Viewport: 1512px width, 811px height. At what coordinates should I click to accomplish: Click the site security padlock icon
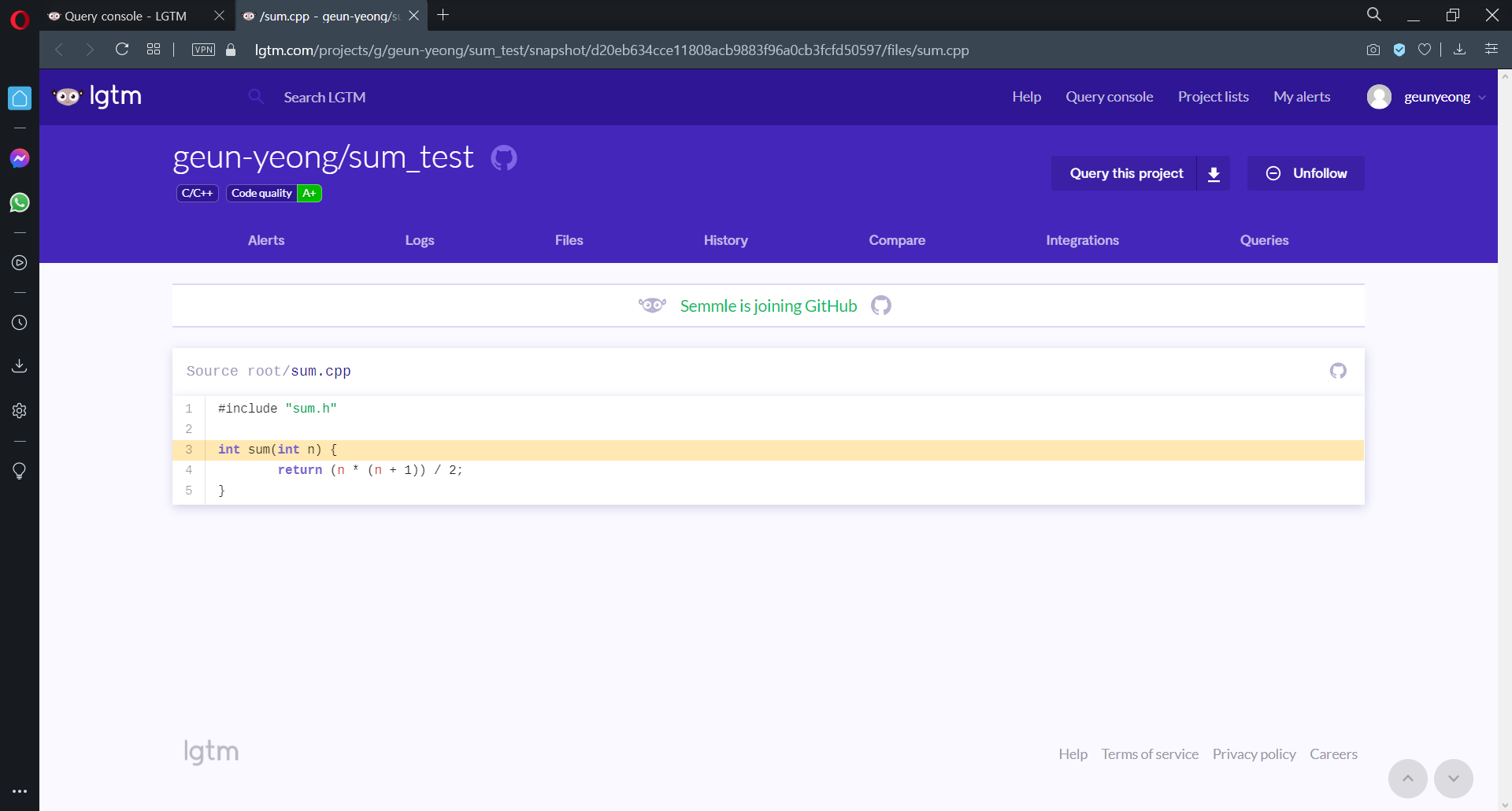point(231,50)
